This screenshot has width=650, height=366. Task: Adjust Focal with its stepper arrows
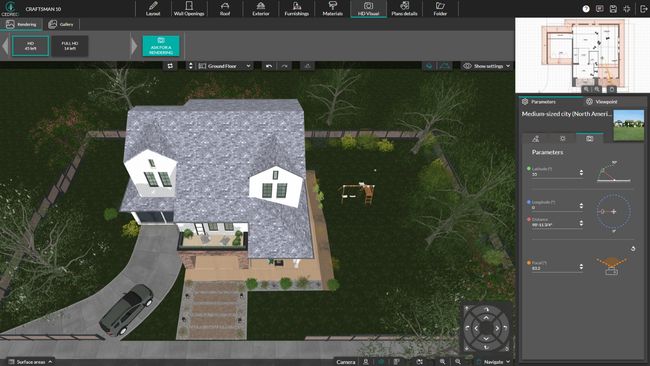pyautogui.click(x=581, y=267)
